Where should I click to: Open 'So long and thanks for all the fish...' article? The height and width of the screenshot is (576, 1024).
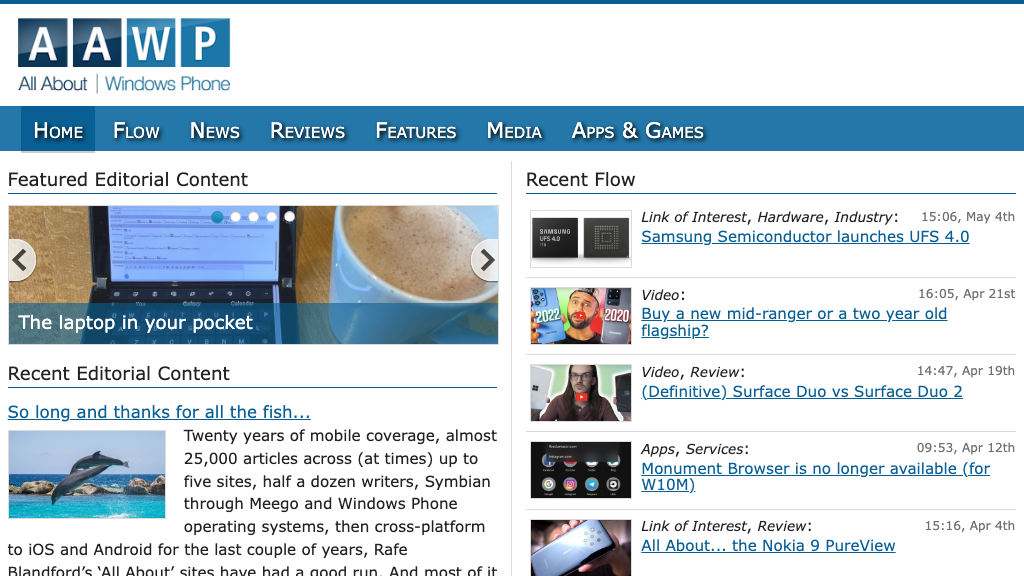click(x=159, y=412)
